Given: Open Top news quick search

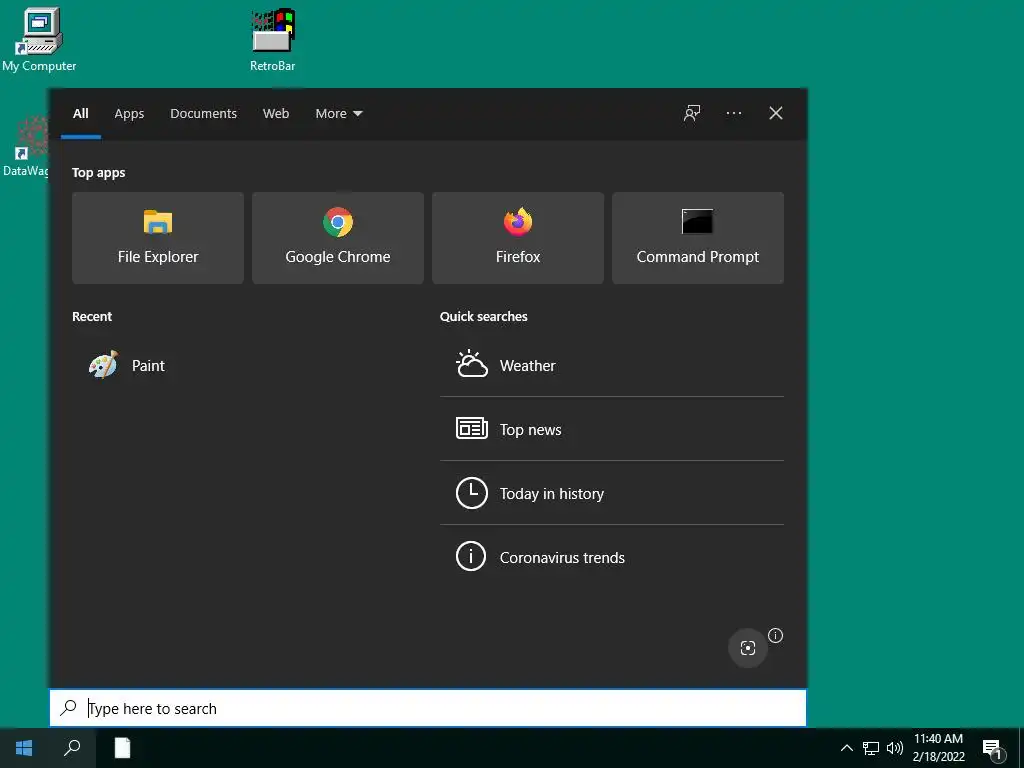Looking at the screenshot, I should 612,429.
